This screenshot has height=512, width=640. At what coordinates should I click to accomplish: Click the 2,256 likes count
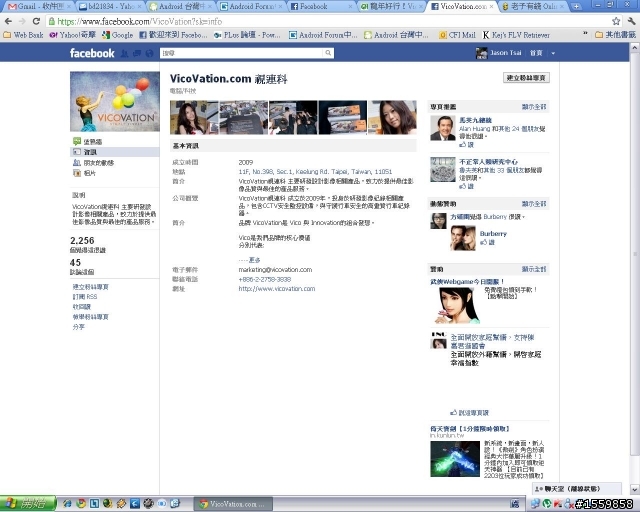[82, 241]
